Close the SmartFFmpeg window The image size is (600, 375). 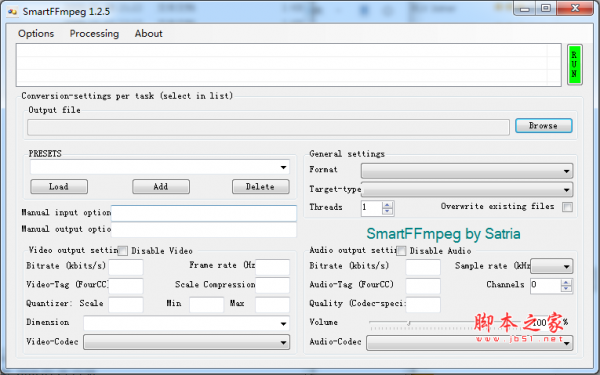[x=575, y=8]
